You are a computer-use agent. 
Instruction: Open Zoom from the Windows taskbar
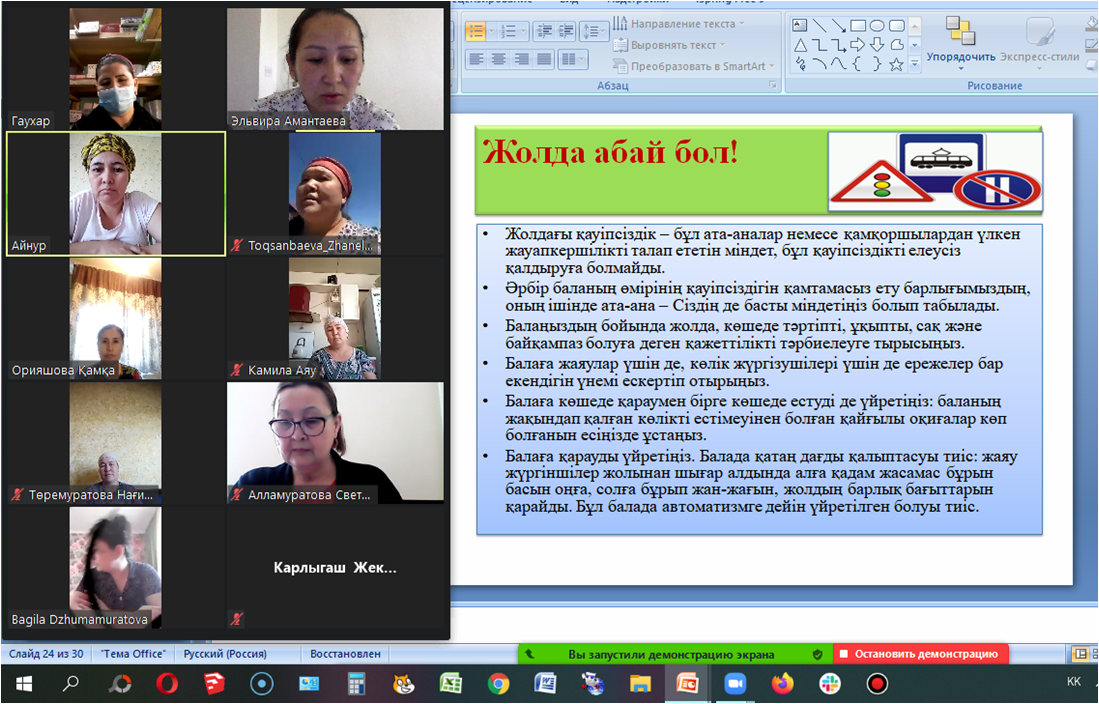pos(735,684)
